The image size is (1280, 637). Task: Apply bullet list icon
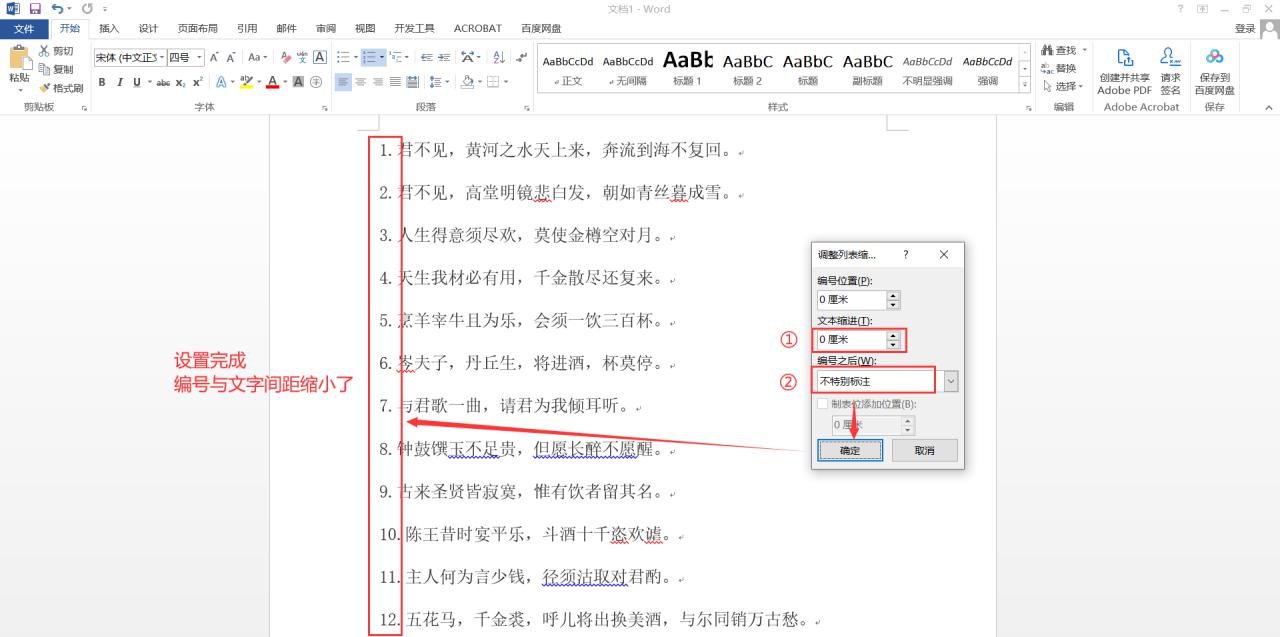coord(342,57)
